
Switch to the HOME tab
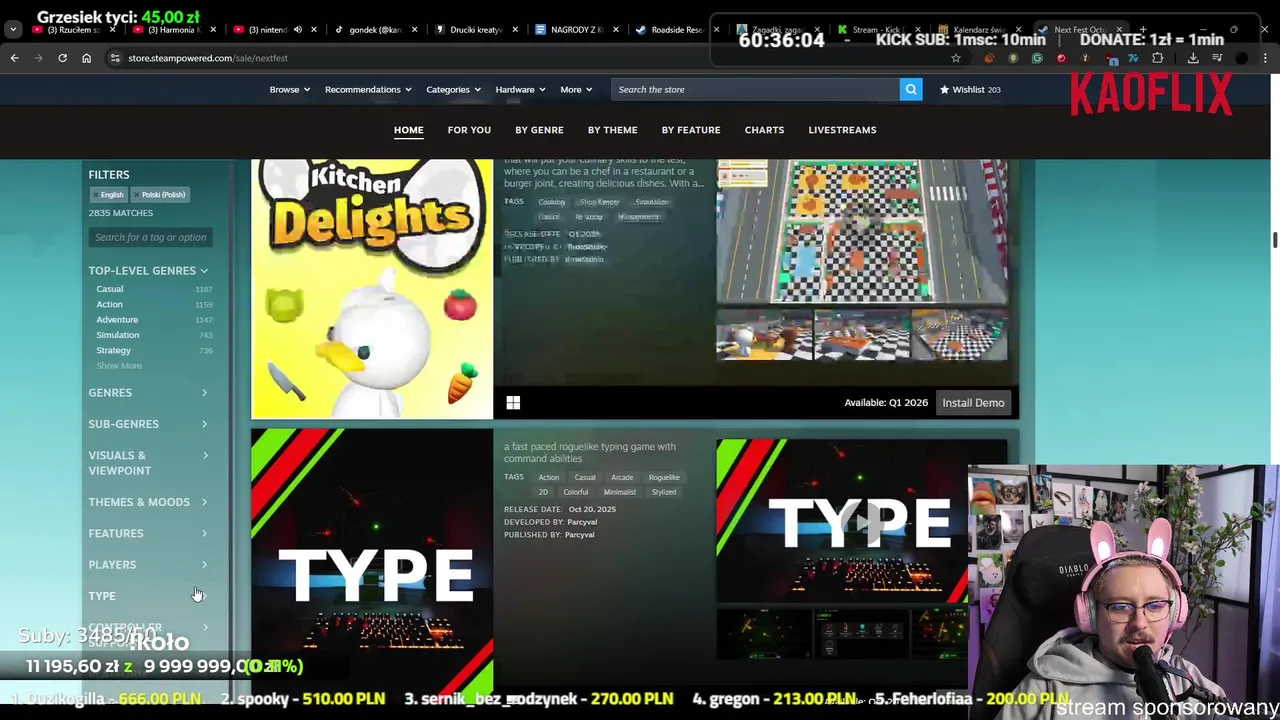click(x=408, y=130)
